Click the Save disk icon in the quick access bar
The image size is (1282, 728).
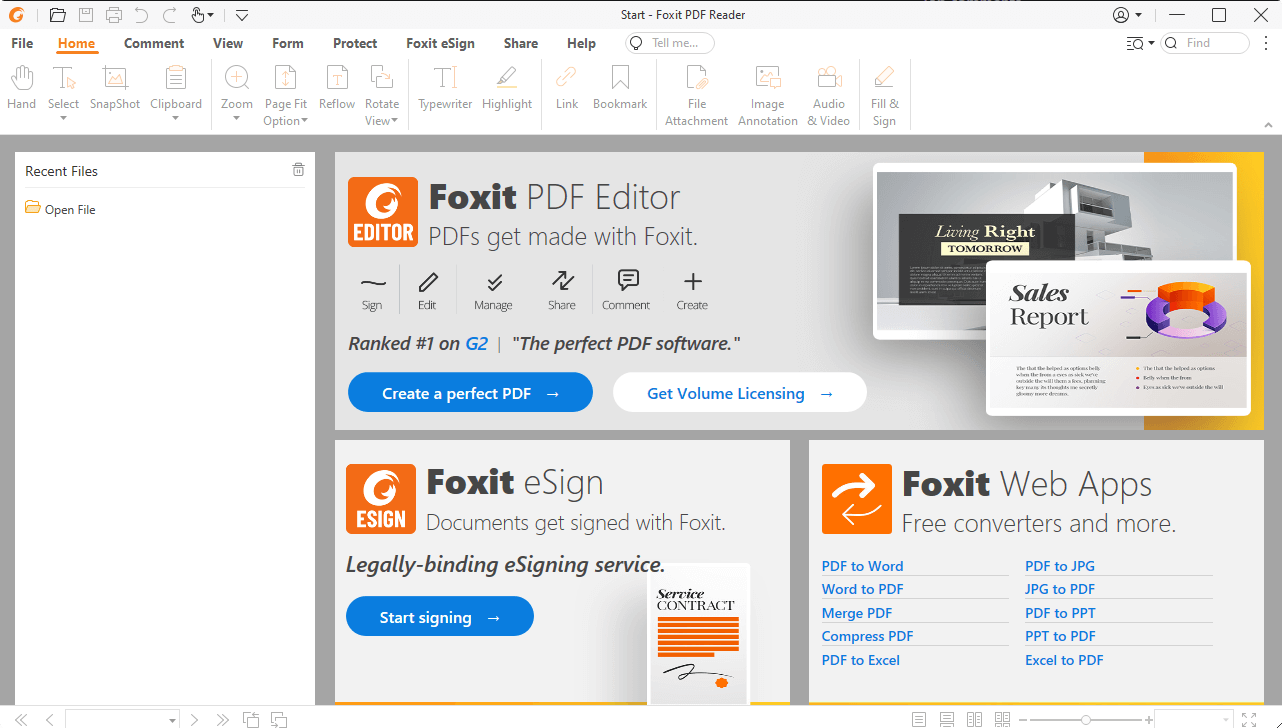[x=86, y=15]
